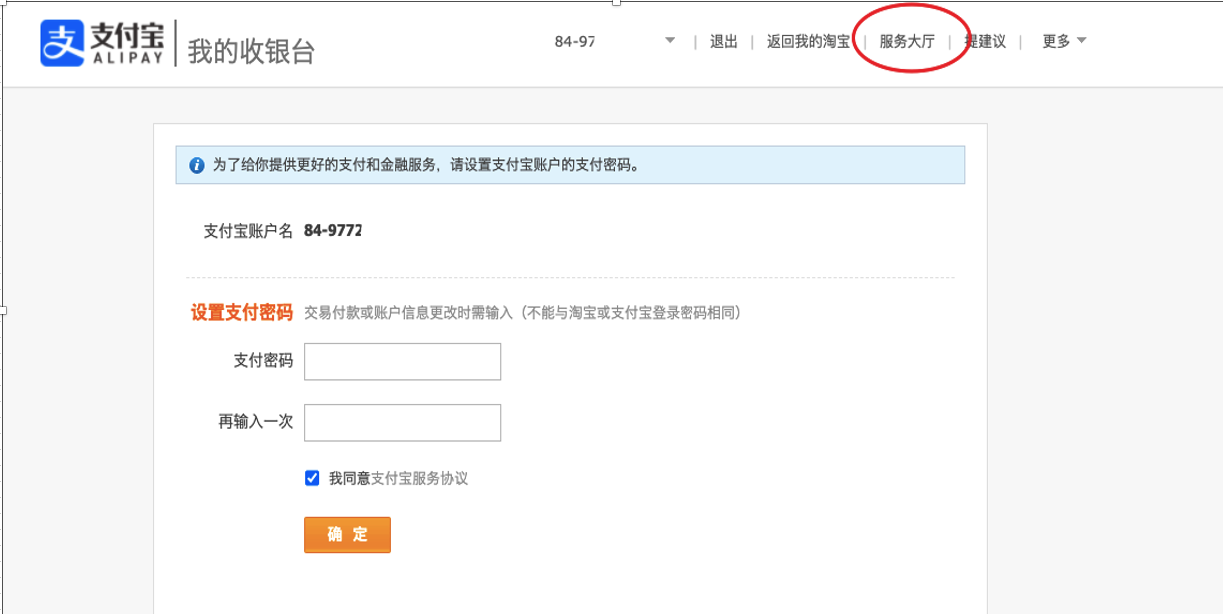Click the blue Alipay logo icon
This screenshot has width=1223, height=614.
tap(62, 44)
